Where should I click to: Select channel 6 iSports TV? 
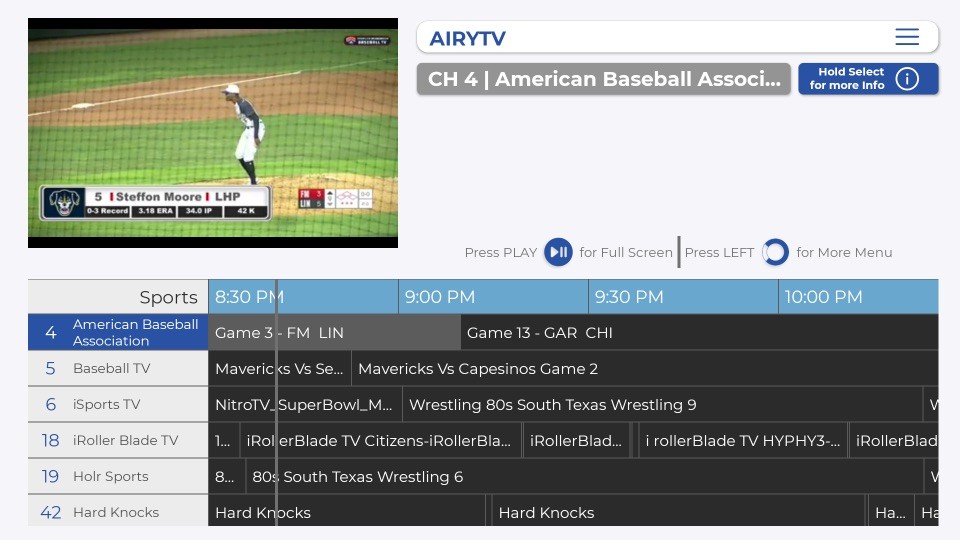(118, 405)
